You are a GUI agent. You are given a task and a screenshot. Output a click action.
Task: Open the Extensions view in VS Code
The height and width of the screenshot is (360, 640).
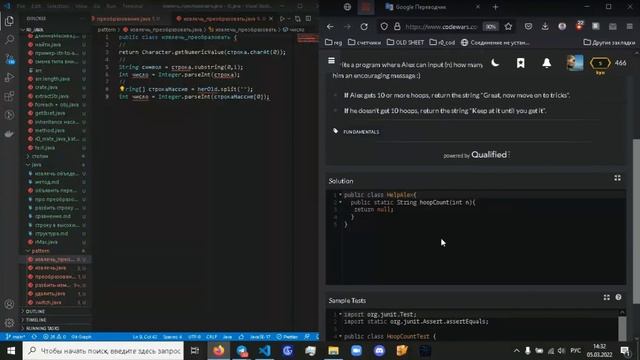click(x=9, y=96)
